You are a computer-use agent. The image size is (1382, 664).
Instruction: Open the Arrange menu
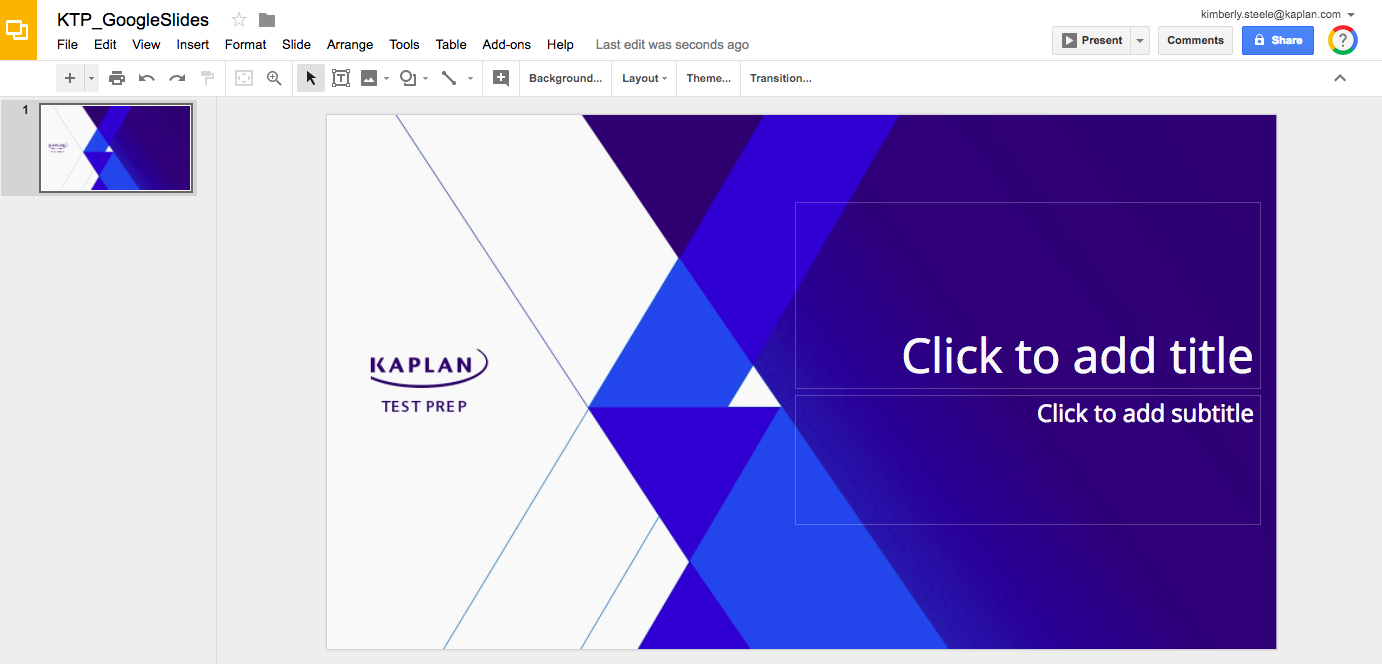coord(350,45)
